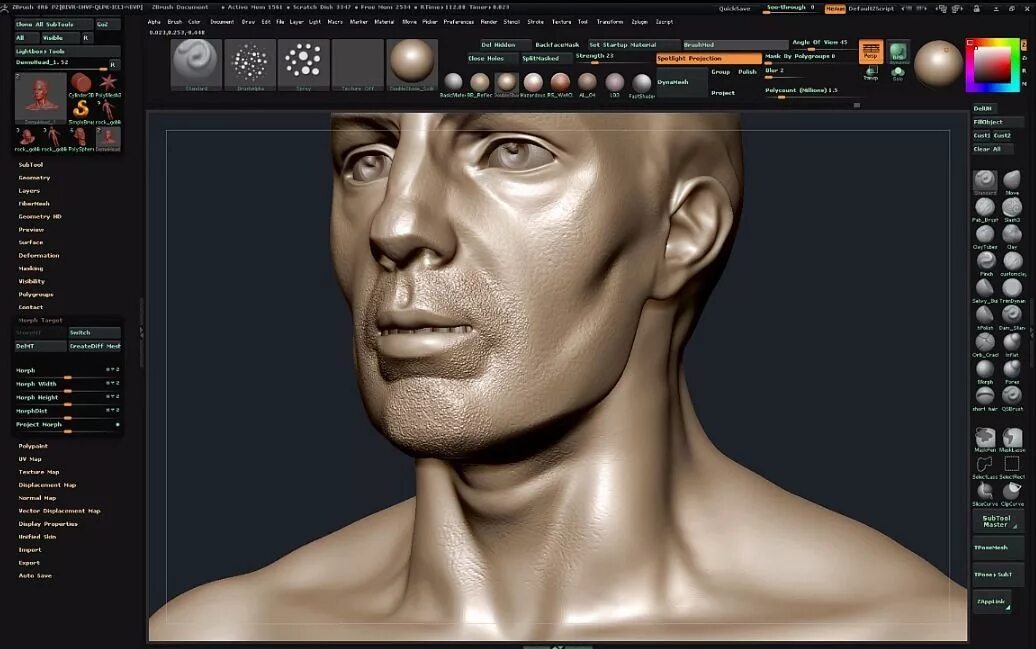The height and width of the screenshot is (649, 1036).
Task: Open the Texture Off slot
Action: tap(357, 64)
